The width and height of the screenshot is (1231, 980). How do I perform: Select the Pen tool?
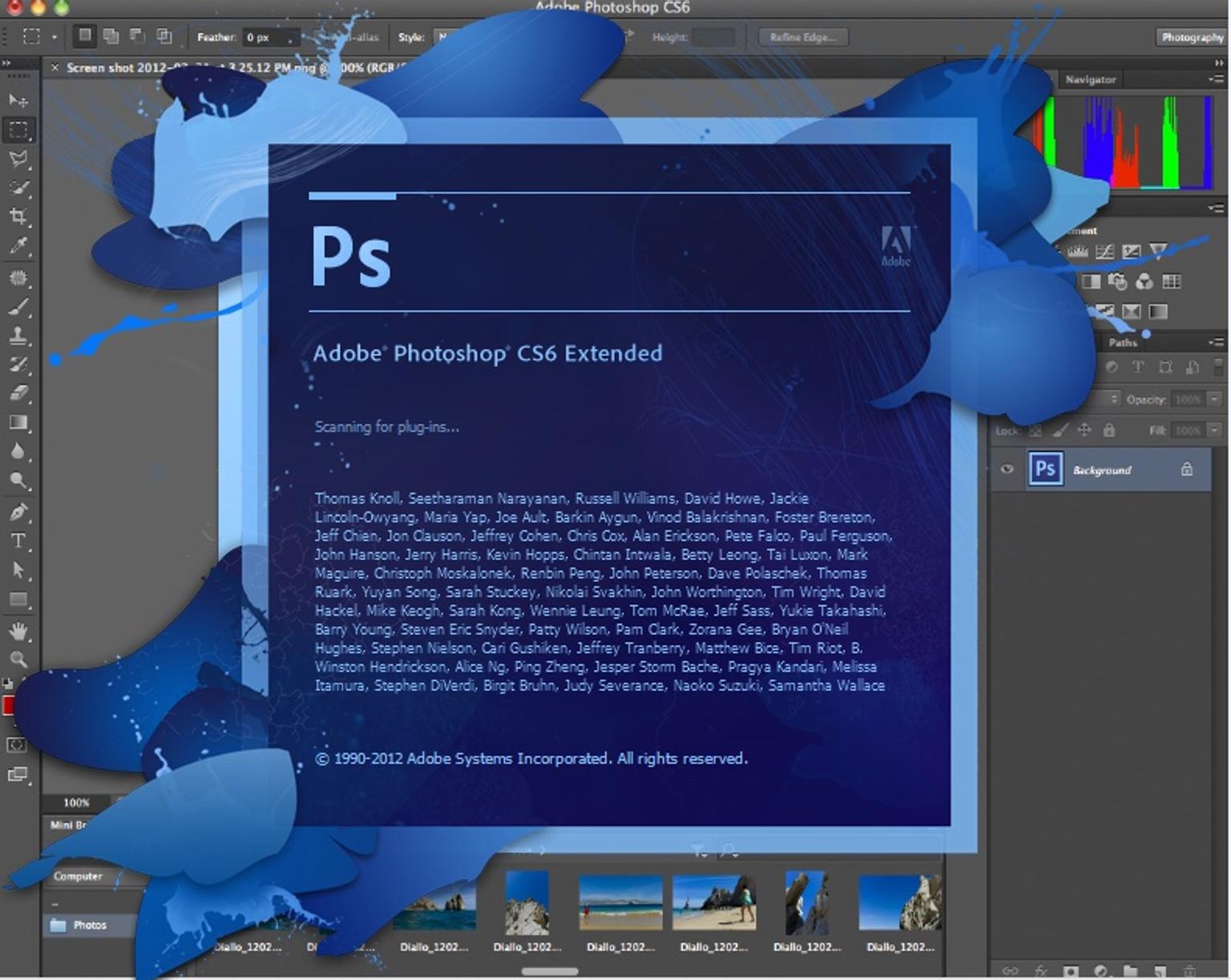(18, 512)
